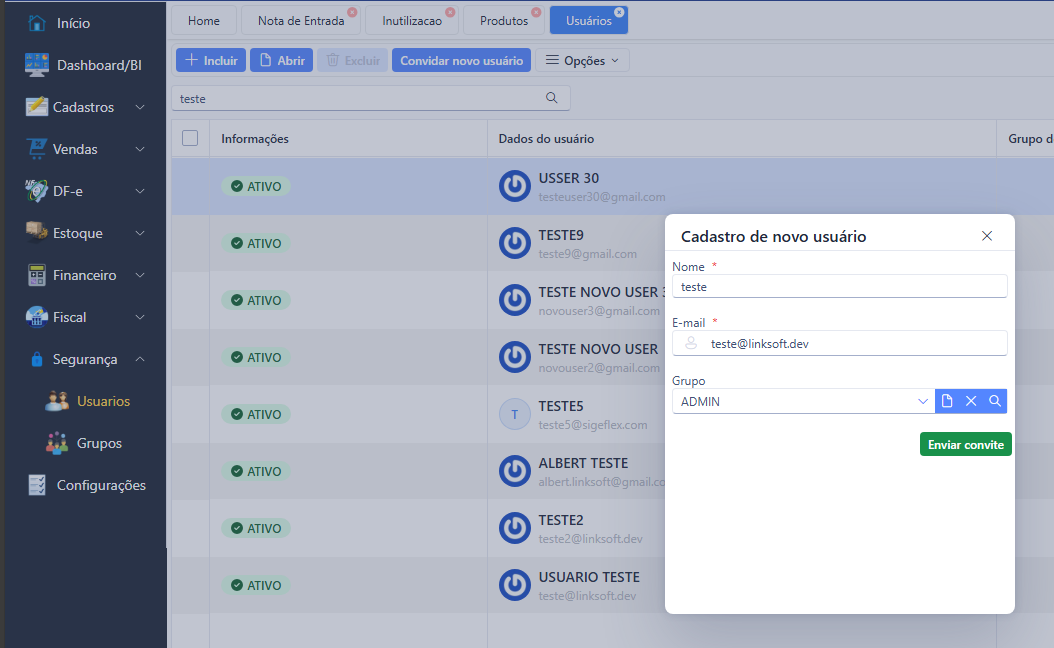Click the search magnifier in the Grupo field
1054x648 pixels.
click(995, 401)
